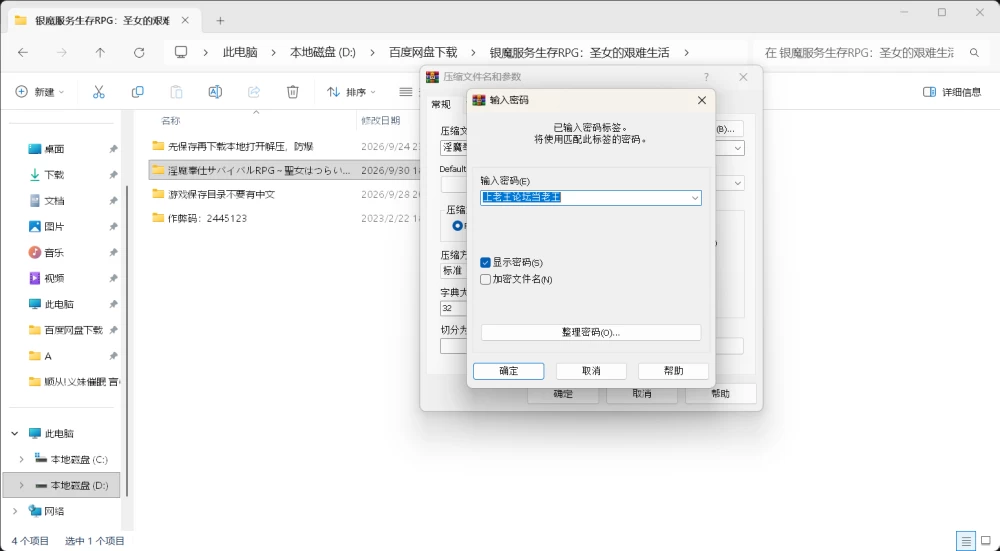Click the Paste clipboard icon

point(176,92)
